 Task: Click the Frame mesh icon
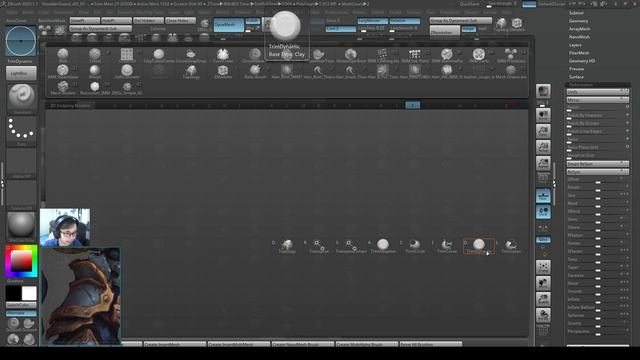tap(543, 267)
